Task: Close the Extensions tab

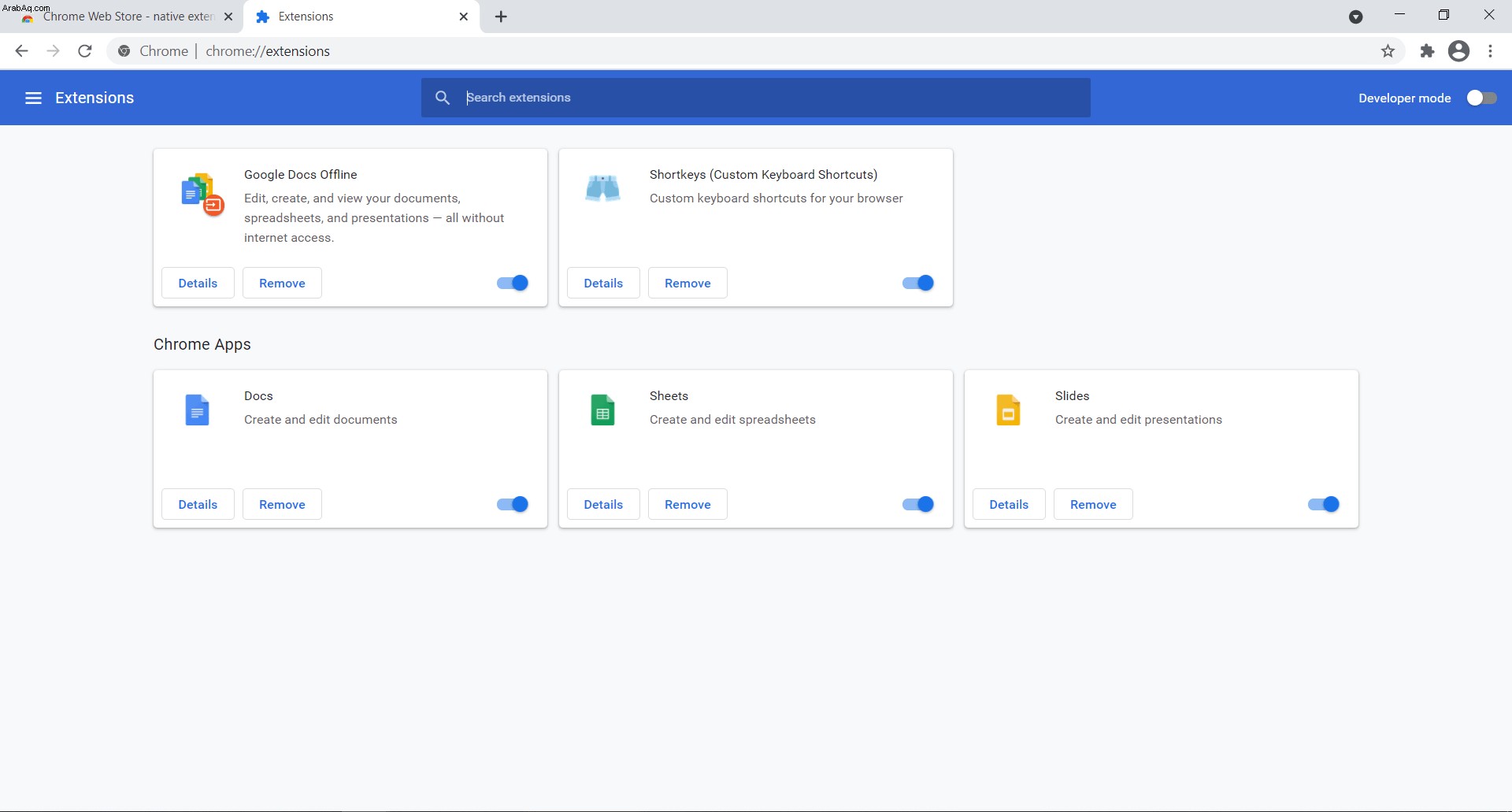Action: tap(464, 17)
